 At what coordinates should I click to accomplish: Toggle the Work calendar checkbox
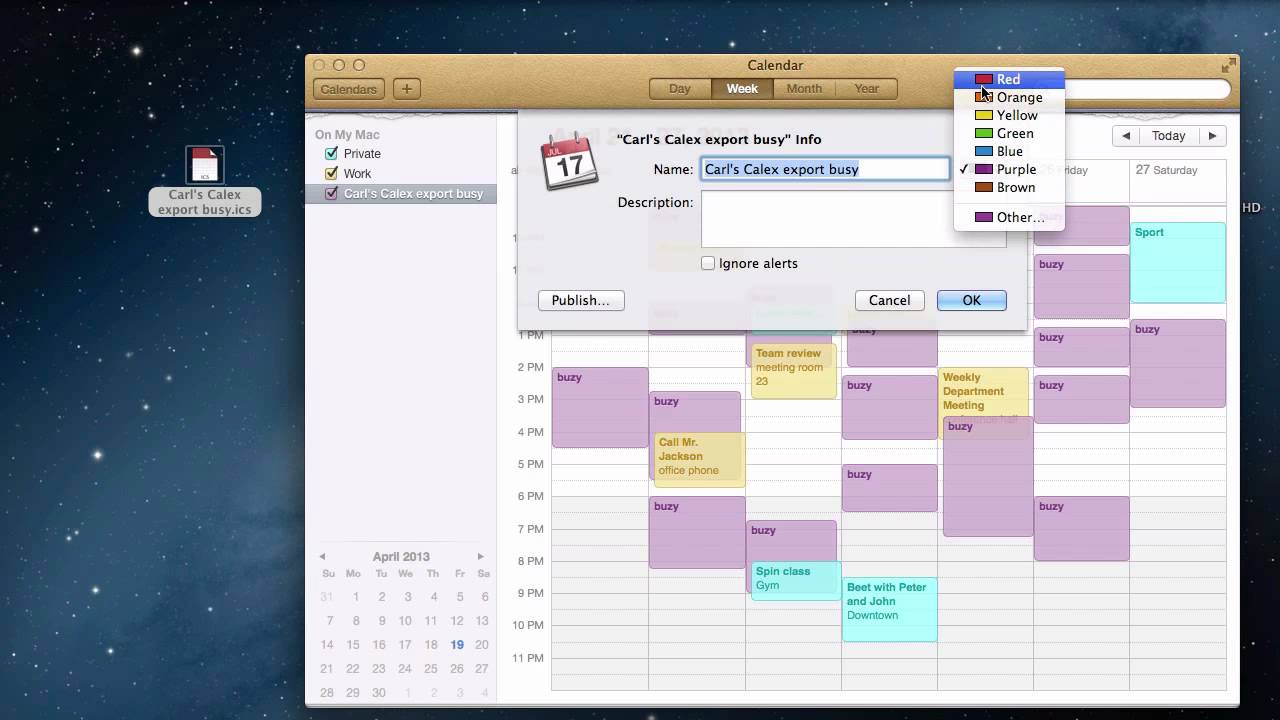click(331, 173)
